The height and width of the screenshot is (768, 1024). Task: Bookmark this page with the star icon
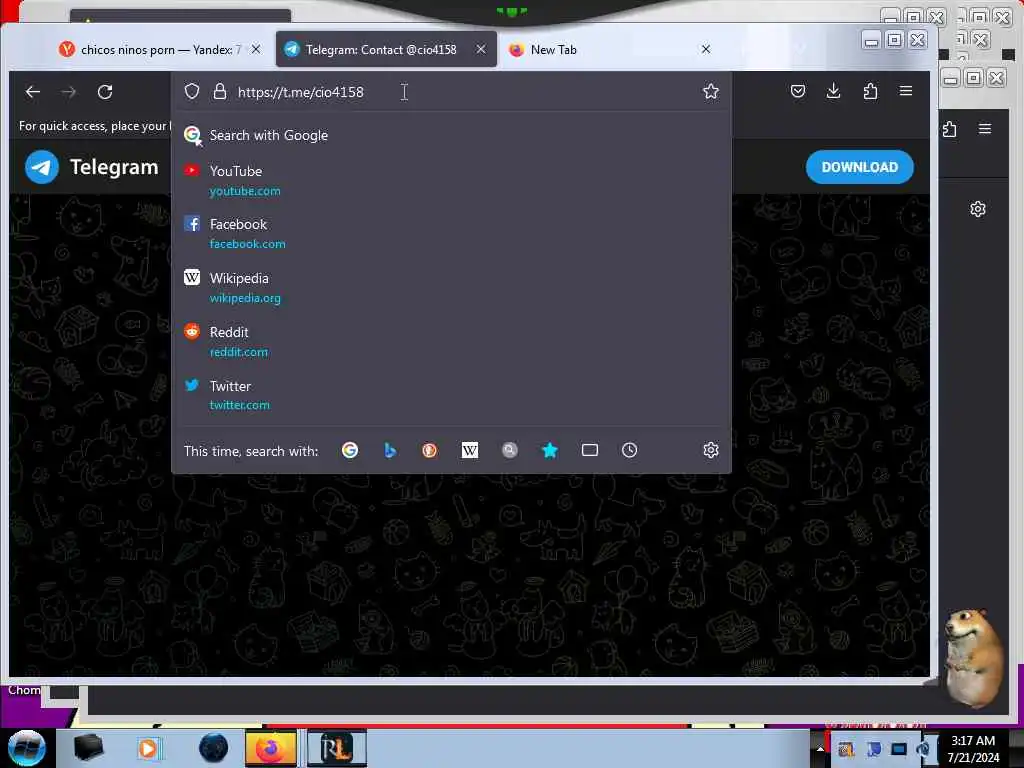click(711, 91)
